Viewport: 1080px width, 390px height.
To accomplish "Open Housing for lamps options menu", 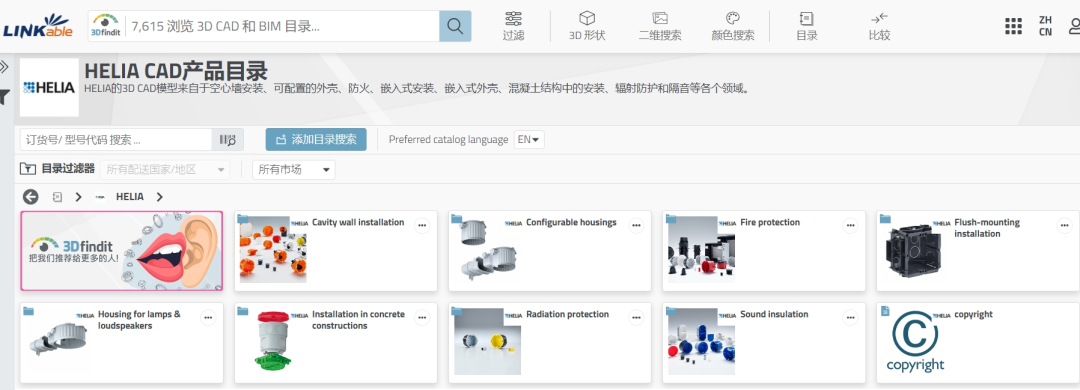I will 208,318.
